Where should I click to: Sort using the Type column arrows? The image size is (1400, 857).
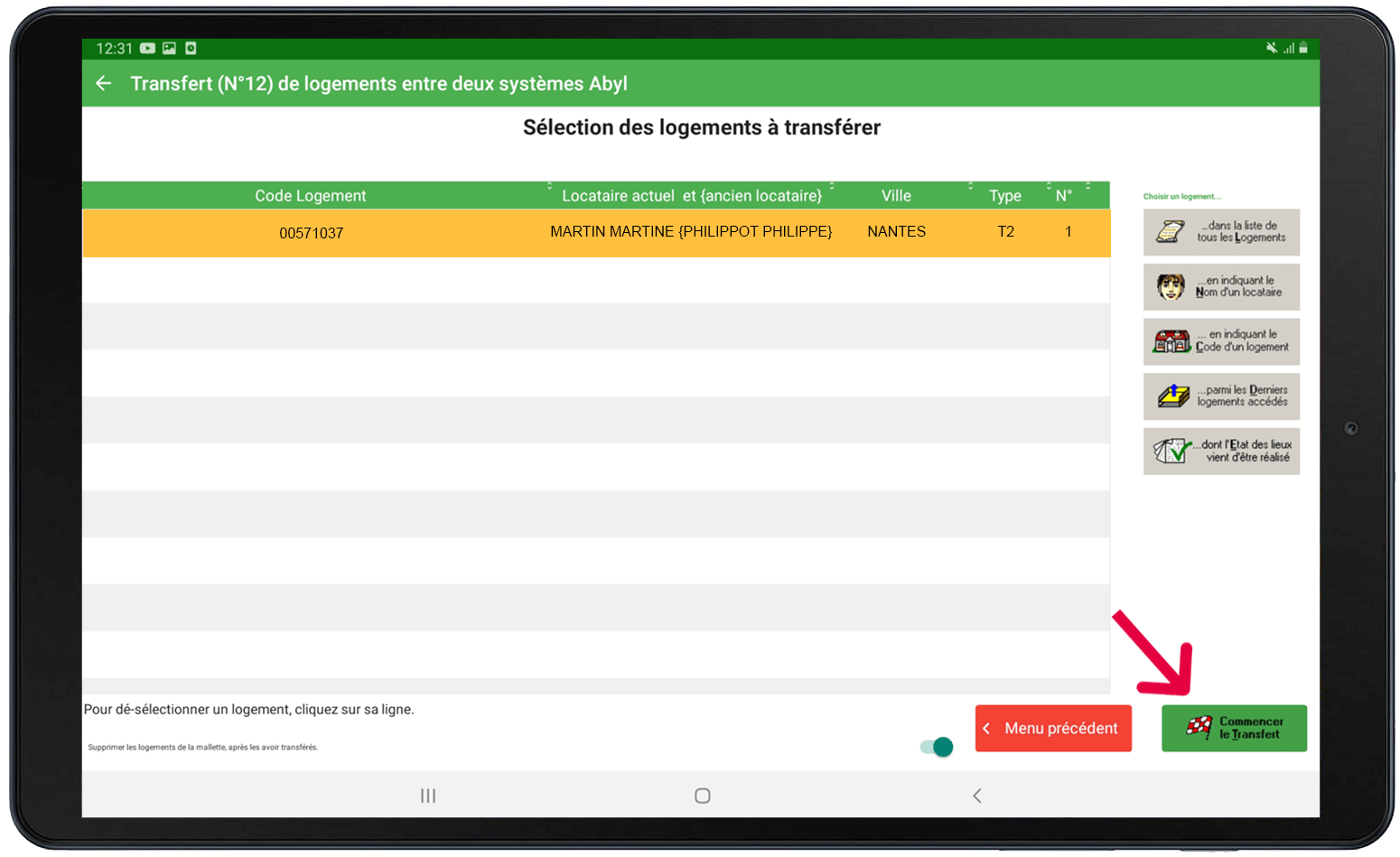click(x=1049, y=187)
